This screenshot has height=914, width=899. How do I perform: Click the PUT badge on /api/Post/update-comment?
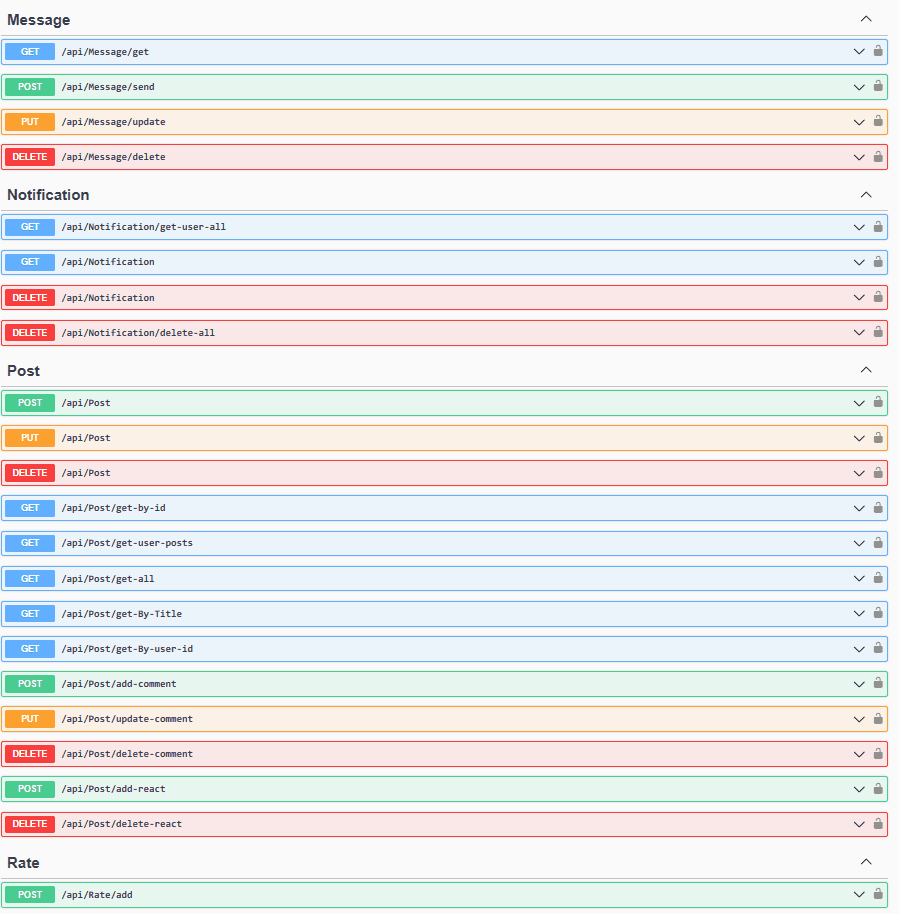(x=30, y=719)
